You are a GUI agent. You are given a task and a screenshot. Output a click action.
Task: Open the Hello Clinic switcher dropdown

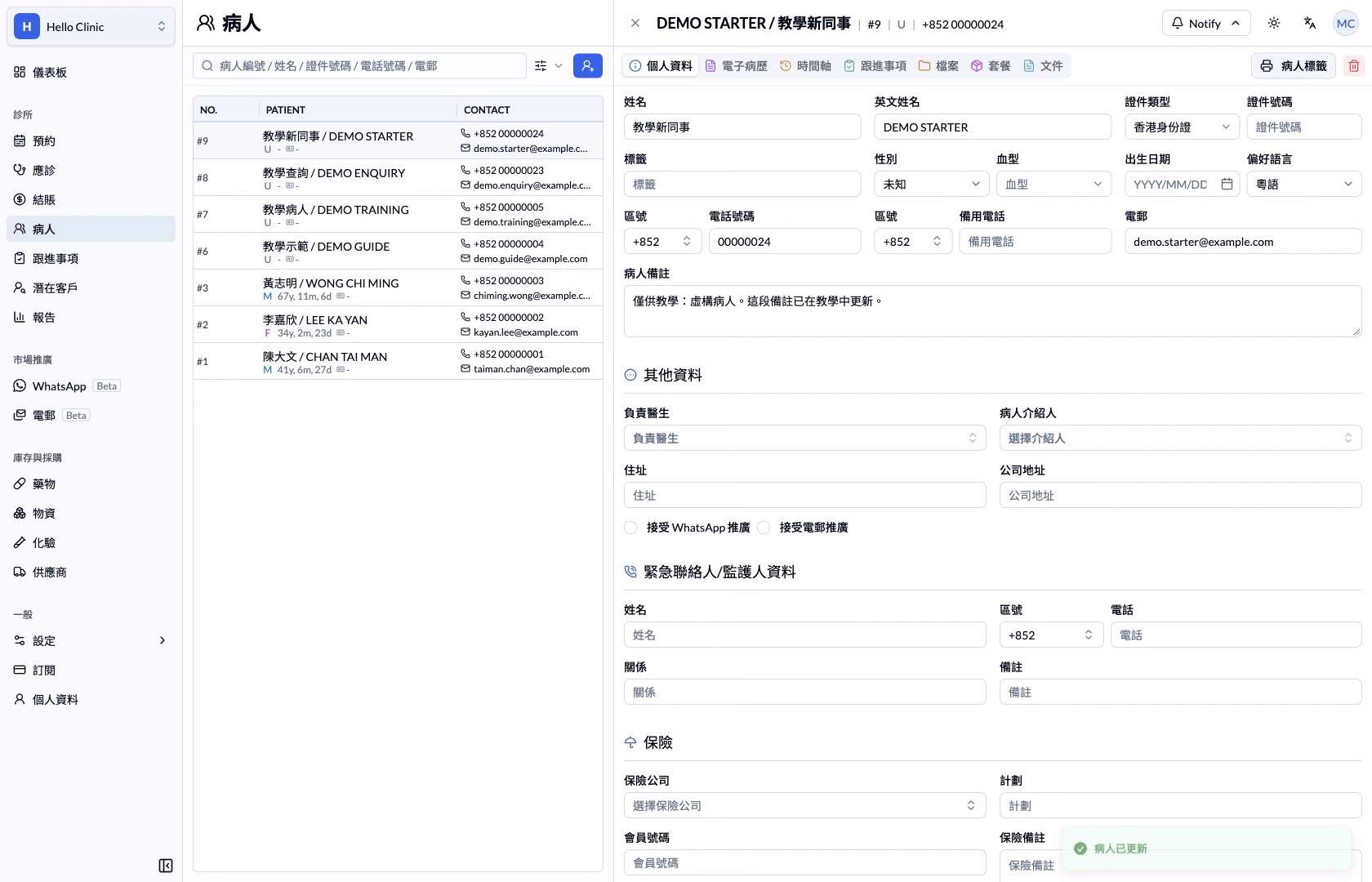(91, 26)
